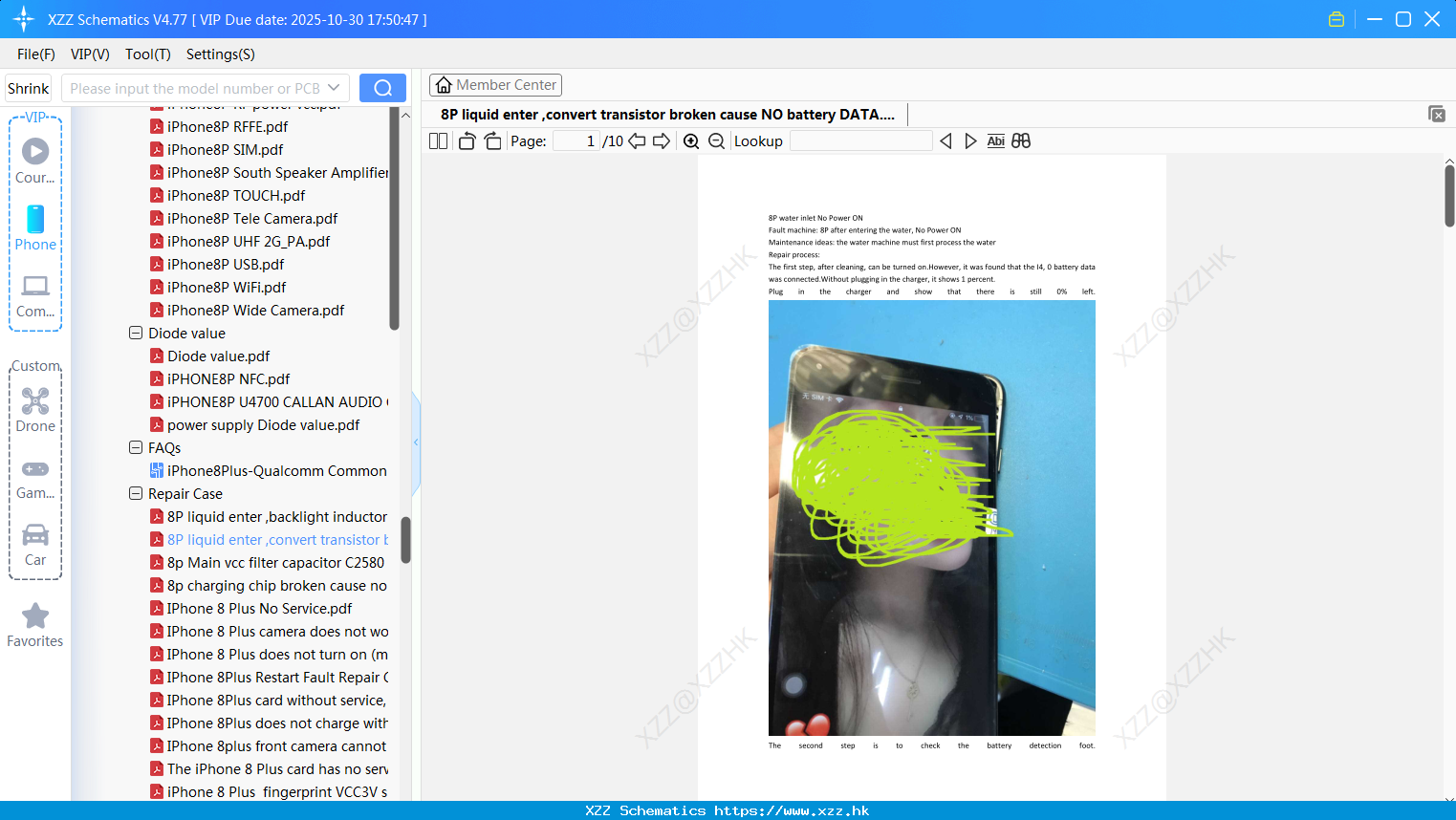Open Member Center home button
Viewport: 1456px width, 820px height.
495,85
